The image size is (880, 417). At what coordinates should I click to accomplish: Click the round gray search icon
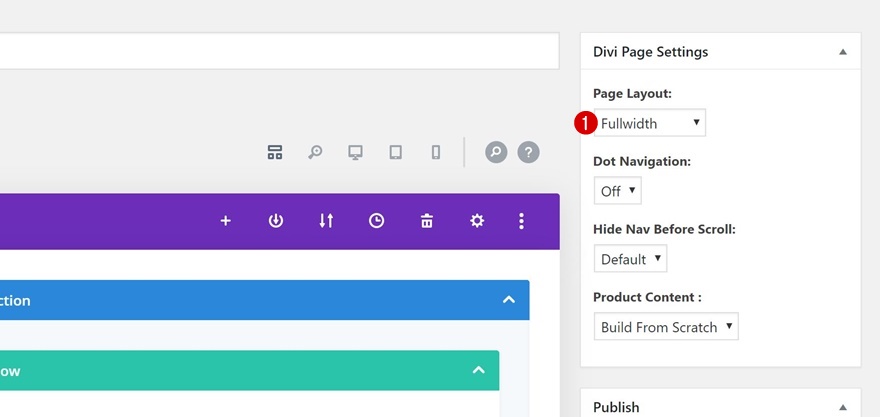pyautogui.click(x=496, y=152)
